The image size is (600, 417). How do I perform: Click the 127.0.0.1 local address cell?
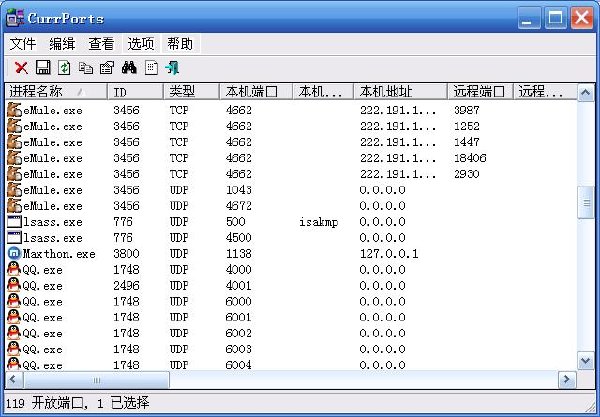tap(389, 254)
